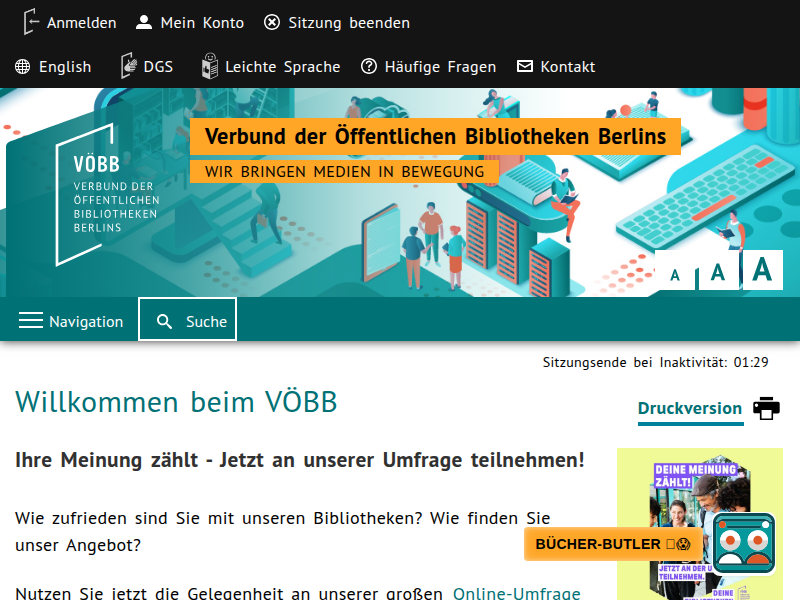The width and height of the screenshot is (800, 600).
Task: Click the printer icon
Action: (x=766, y=408)
